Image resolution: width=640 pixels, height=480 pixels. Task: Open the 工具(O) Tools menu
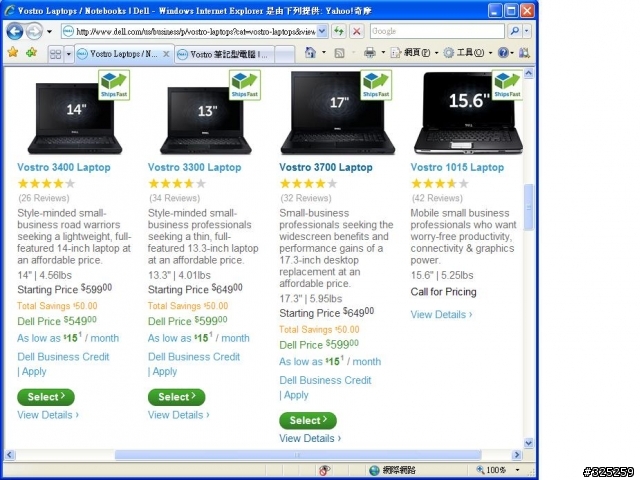[467, 53]
